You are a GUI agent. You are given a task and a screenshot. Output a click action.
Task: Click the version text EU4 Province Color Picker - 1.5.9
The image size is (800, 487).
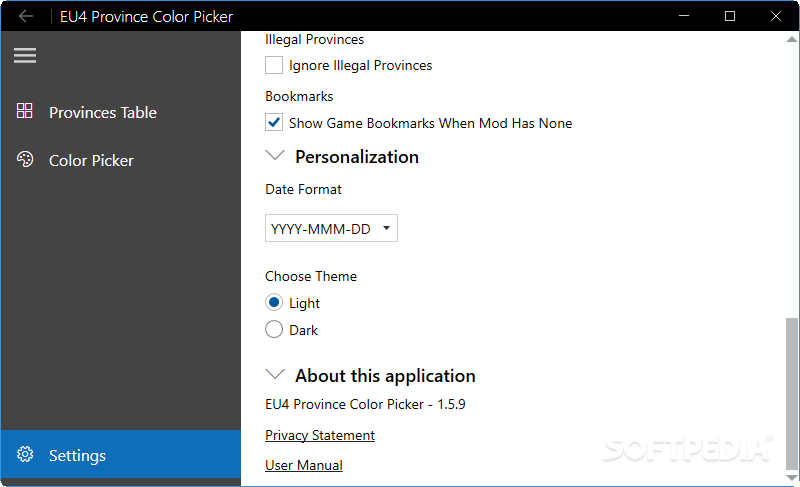click(x=365, y=404)
